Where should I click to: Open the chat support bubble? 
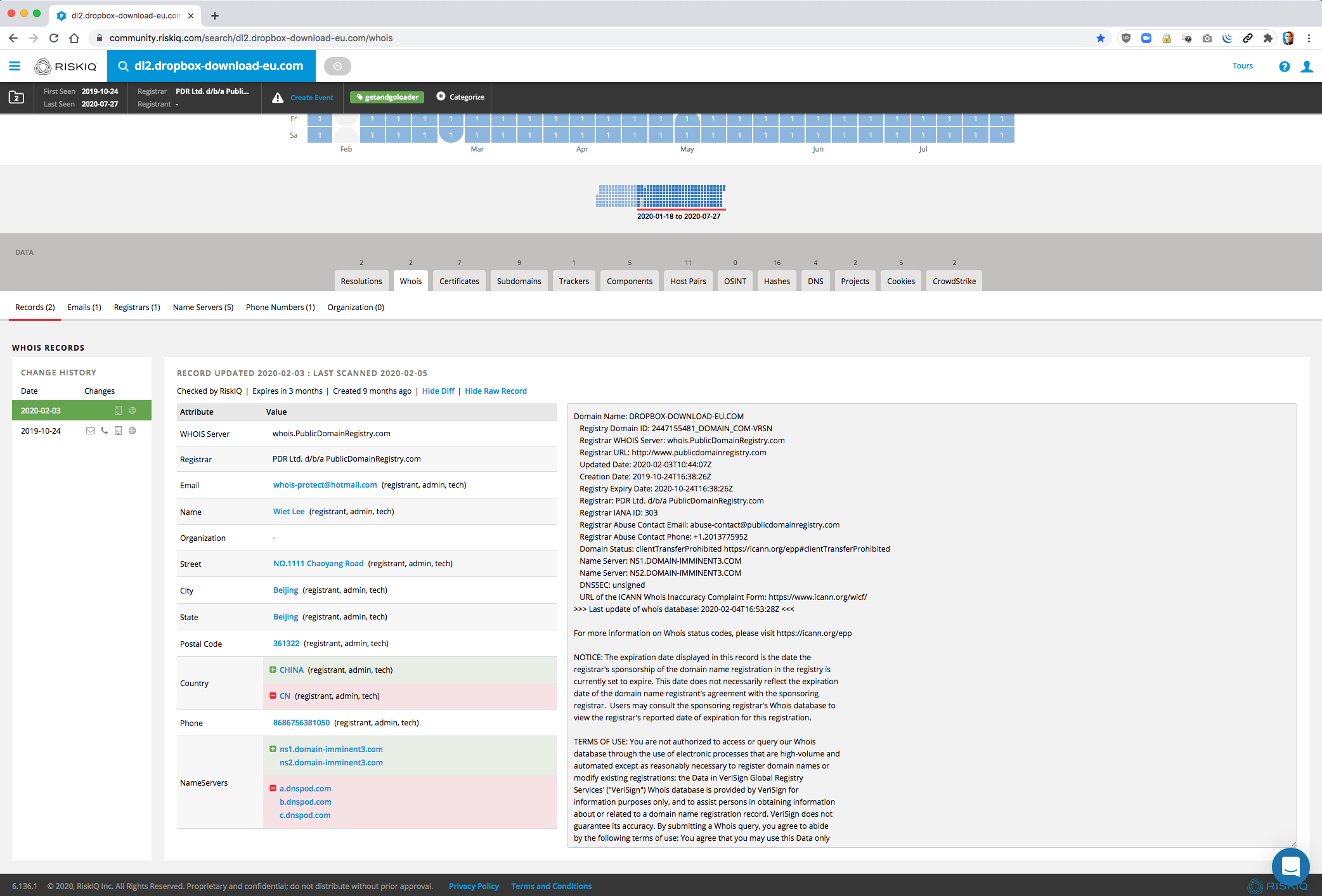(x=1290, y=866)
